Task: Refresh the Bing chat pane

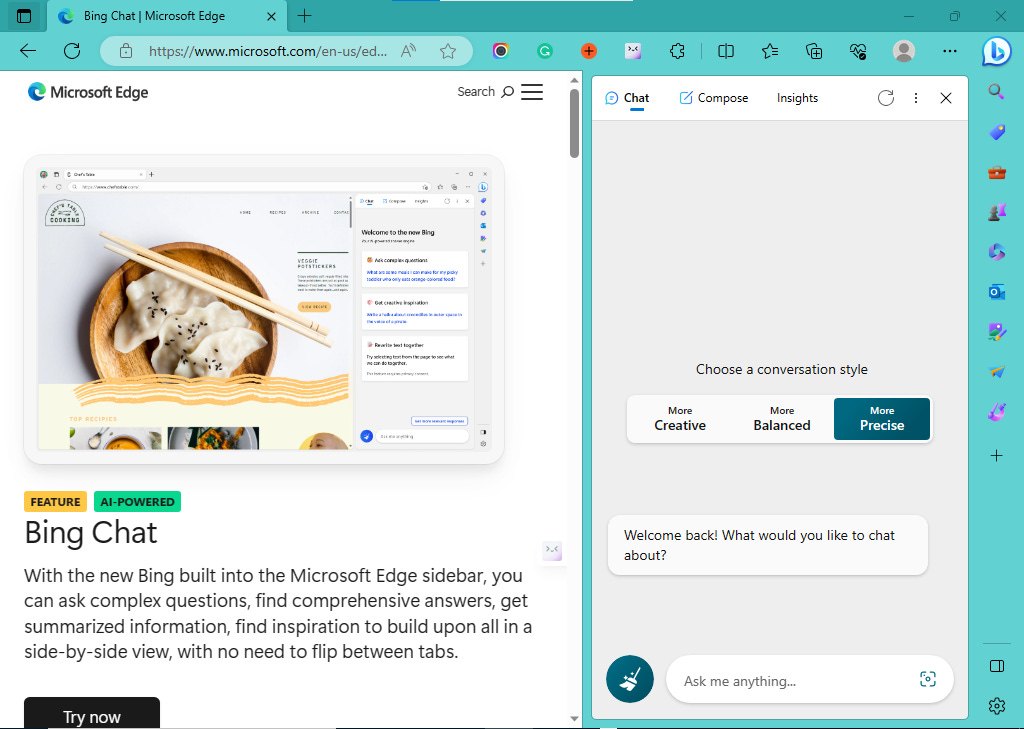Action: 886,98
